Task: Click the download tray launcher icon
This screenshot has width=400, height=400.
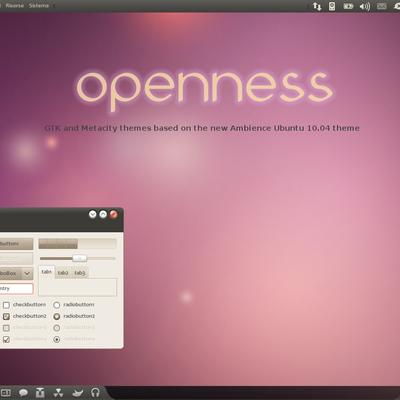Action: click(x=40, y=393)
